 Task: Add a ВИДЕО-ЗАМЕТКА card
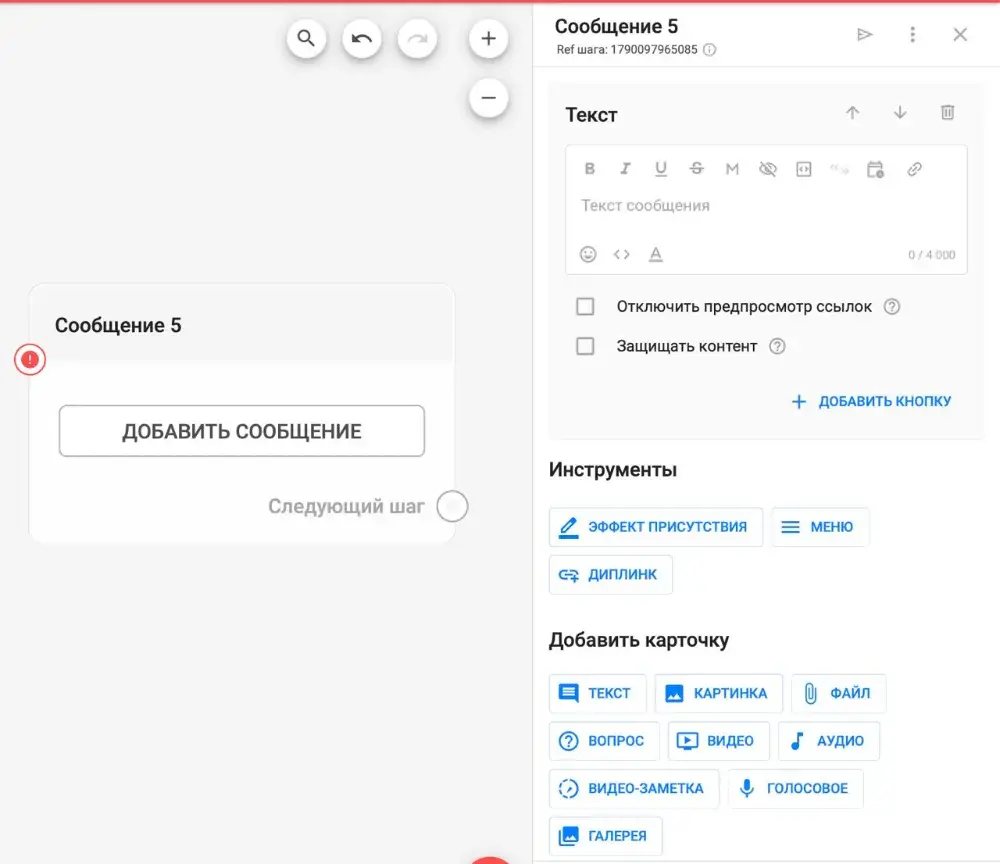[634, 789]
